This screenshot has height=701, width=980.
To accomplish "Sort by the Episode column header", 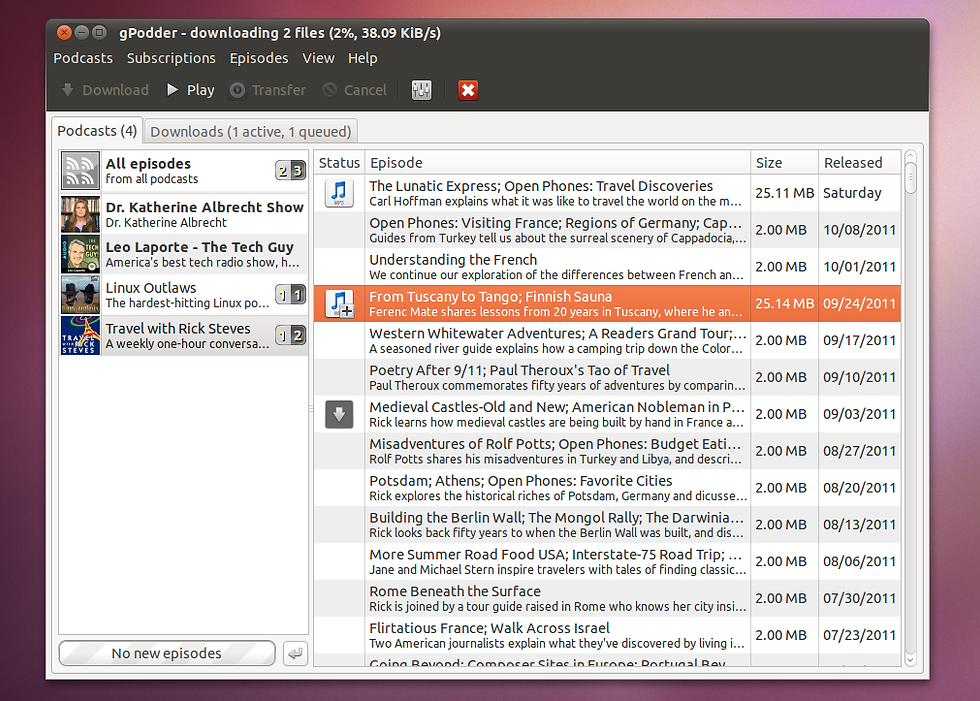I will coord(558,163).
